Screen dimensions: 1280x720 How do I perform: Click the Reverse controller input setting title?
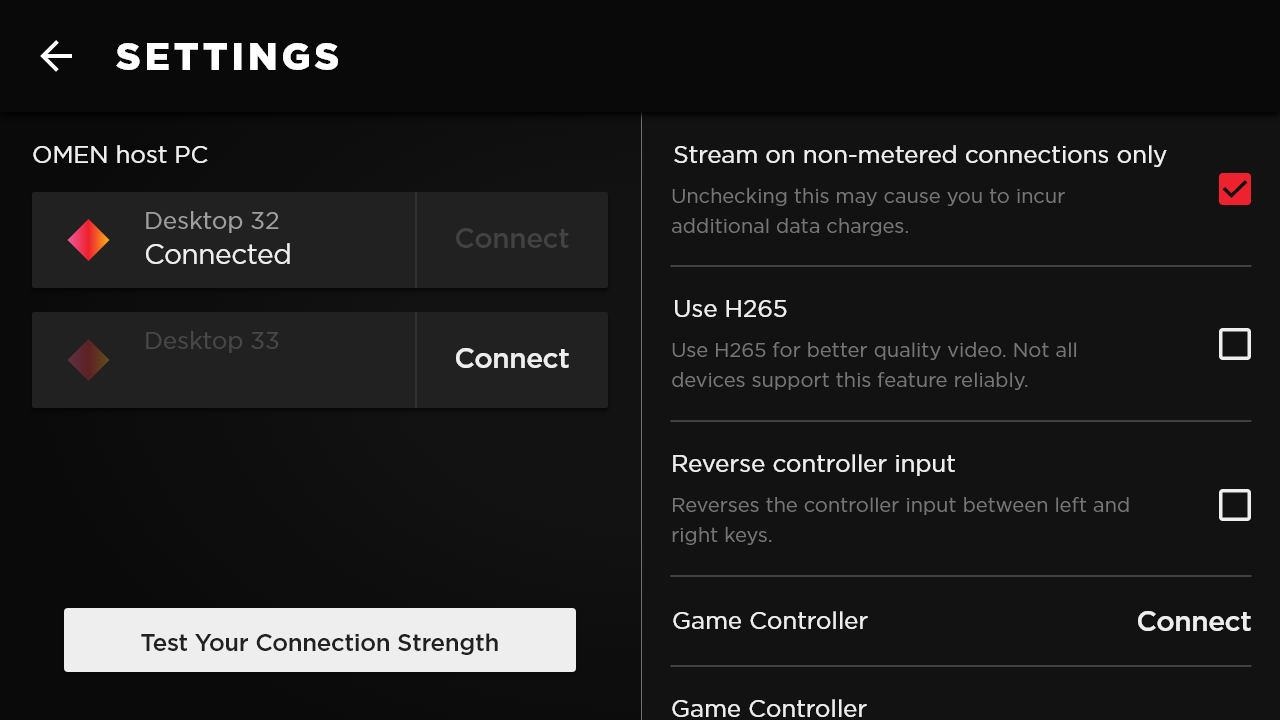(x=813, y=464)
